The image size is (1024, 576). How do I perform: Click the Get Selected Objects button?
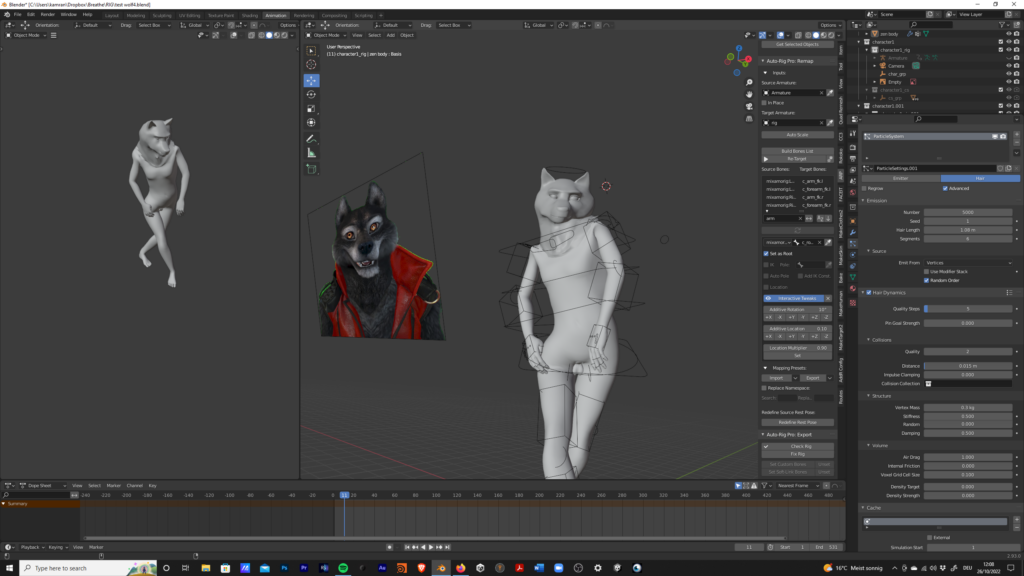pyautogui.click(x=797, y=44)
